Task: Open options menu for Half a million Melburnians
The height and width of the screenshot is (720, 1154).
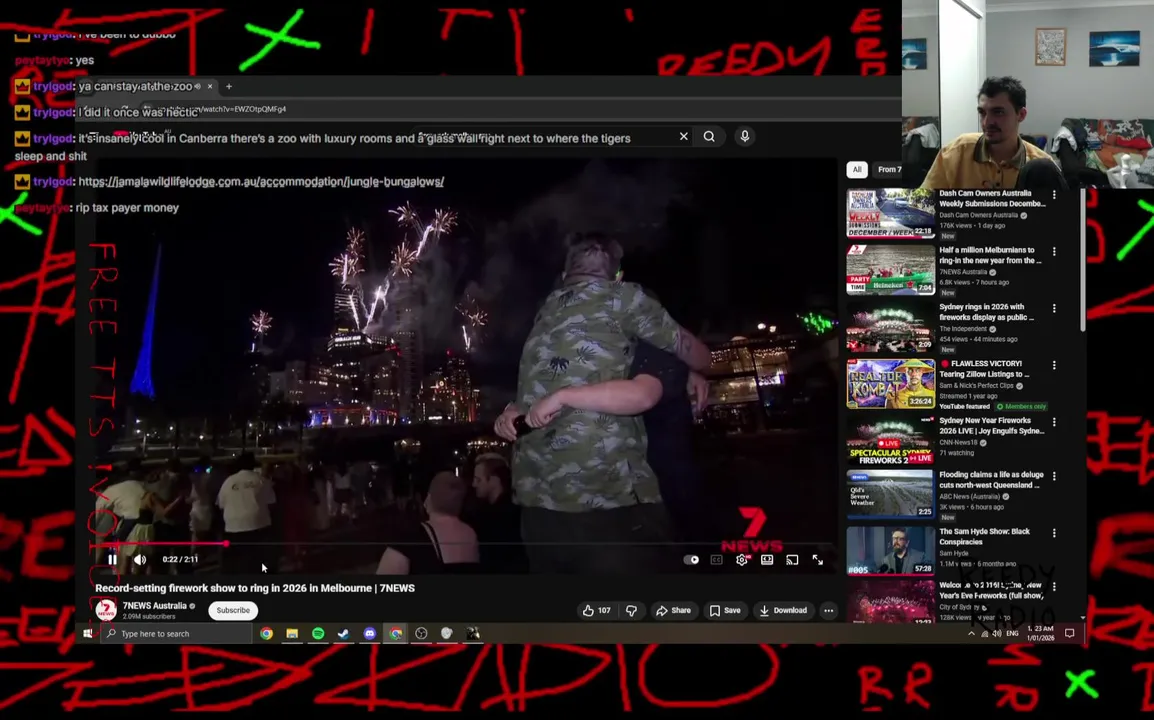Action: pyautogui.click(x=1054, y=252)
